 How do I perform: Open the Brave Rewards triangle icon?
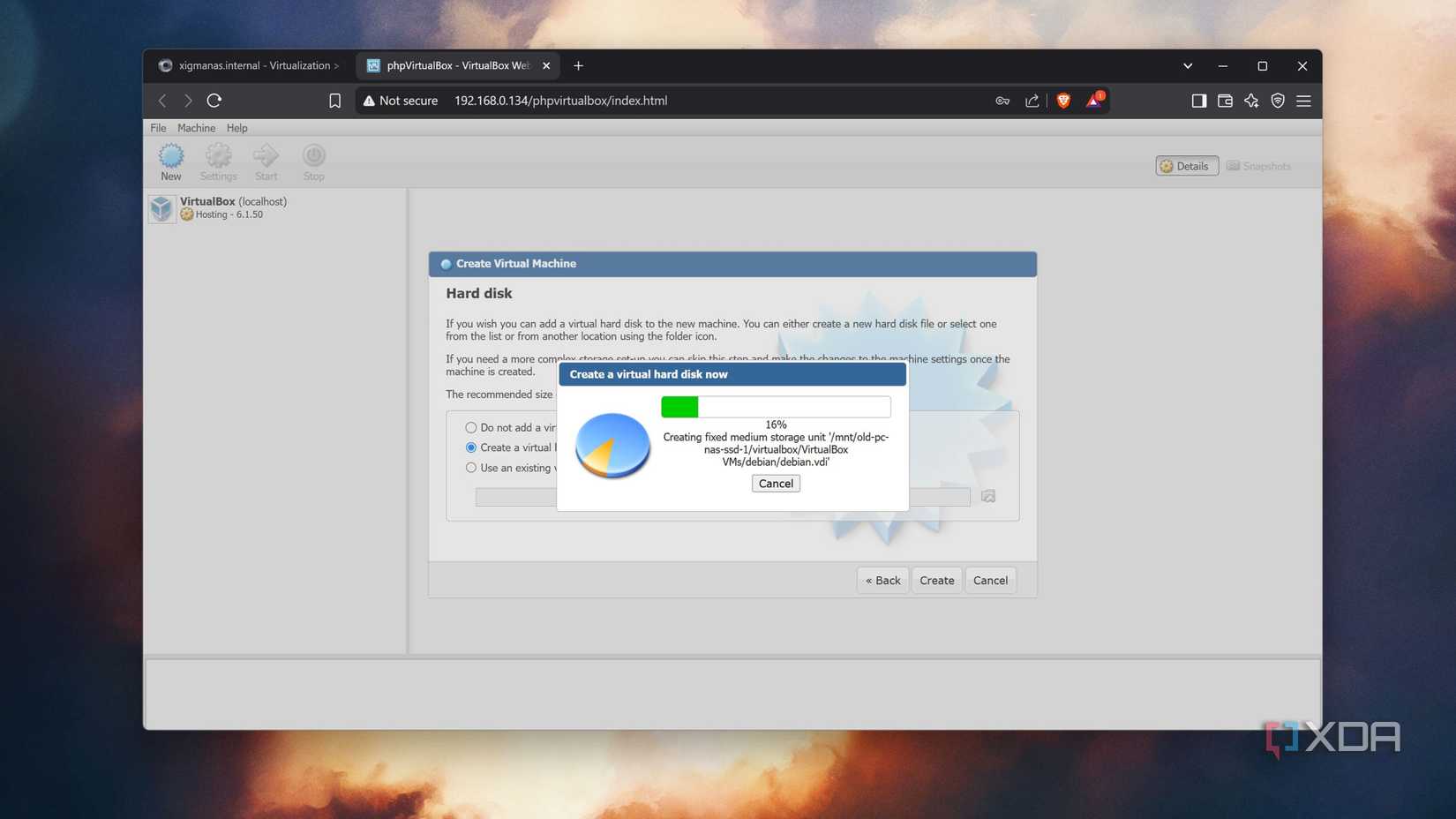click(x=1094, y=101)
